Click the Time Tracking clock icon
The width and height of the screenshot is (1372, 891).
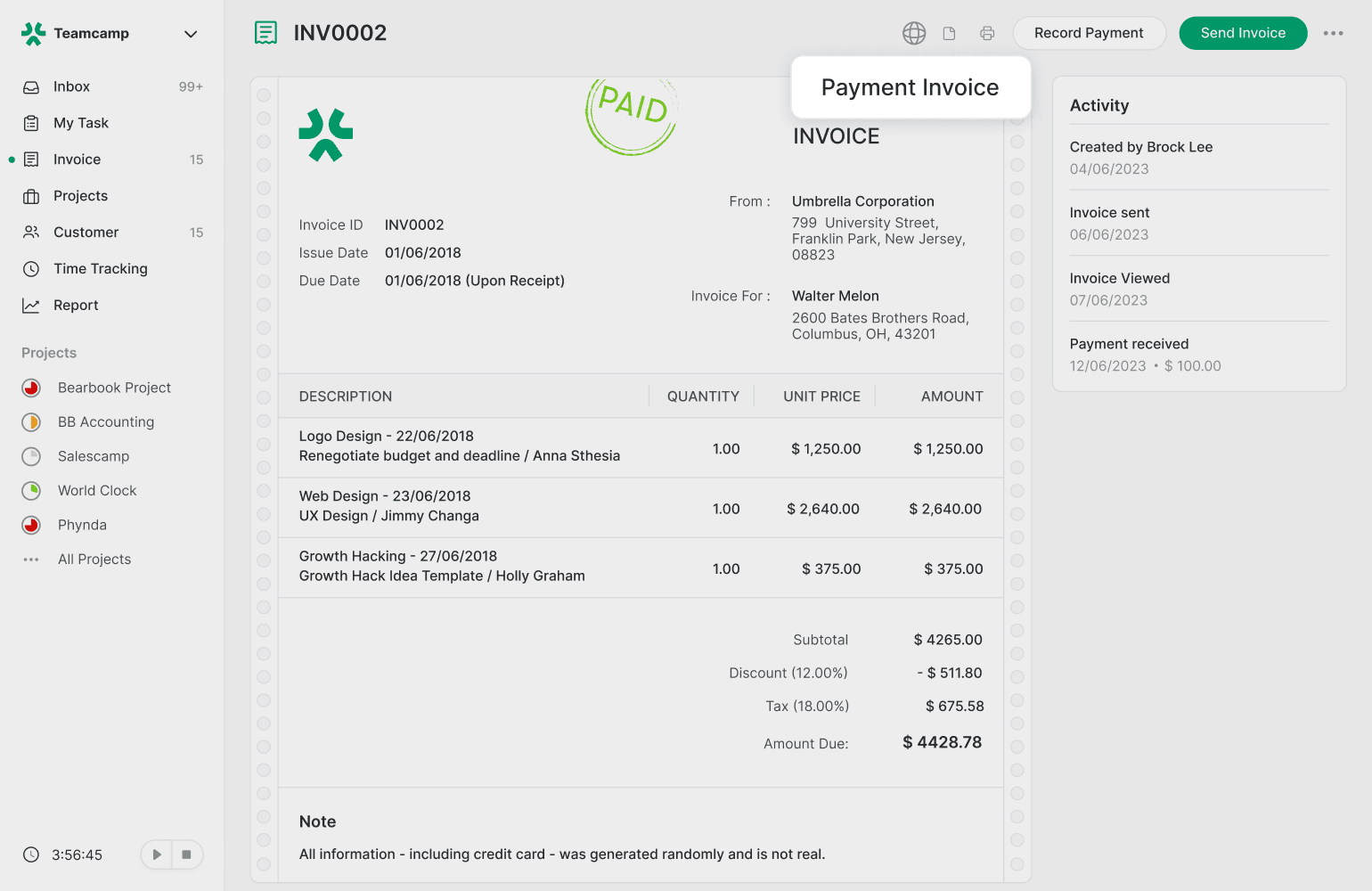click(x=31, y=269)
